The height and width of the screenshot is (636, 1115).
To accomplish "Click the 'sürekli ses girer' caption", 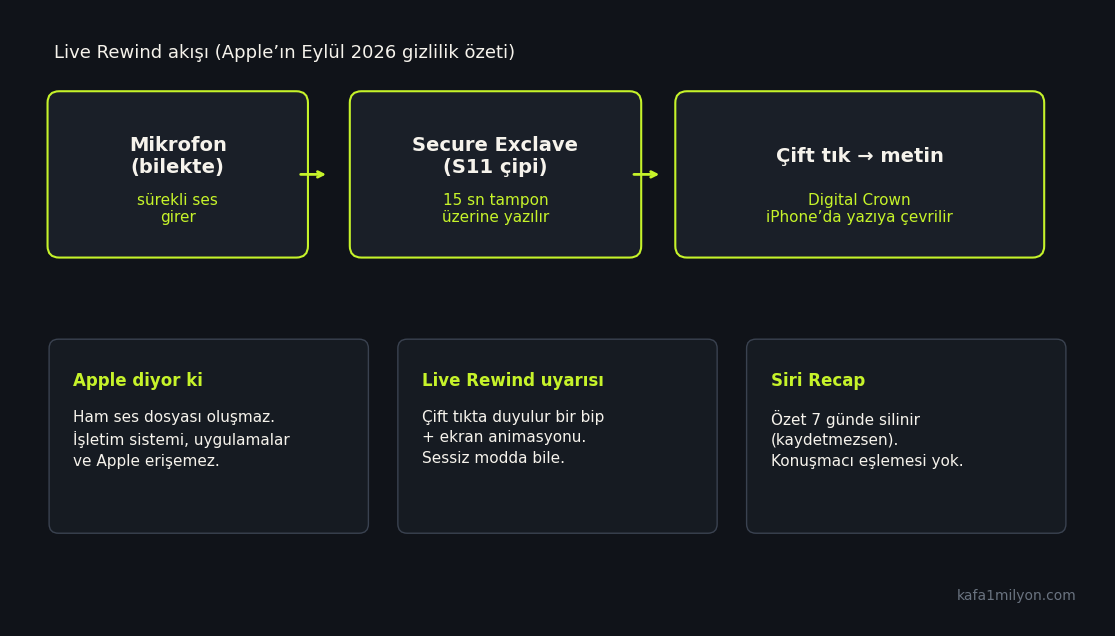I will click(x=178, y=208).
